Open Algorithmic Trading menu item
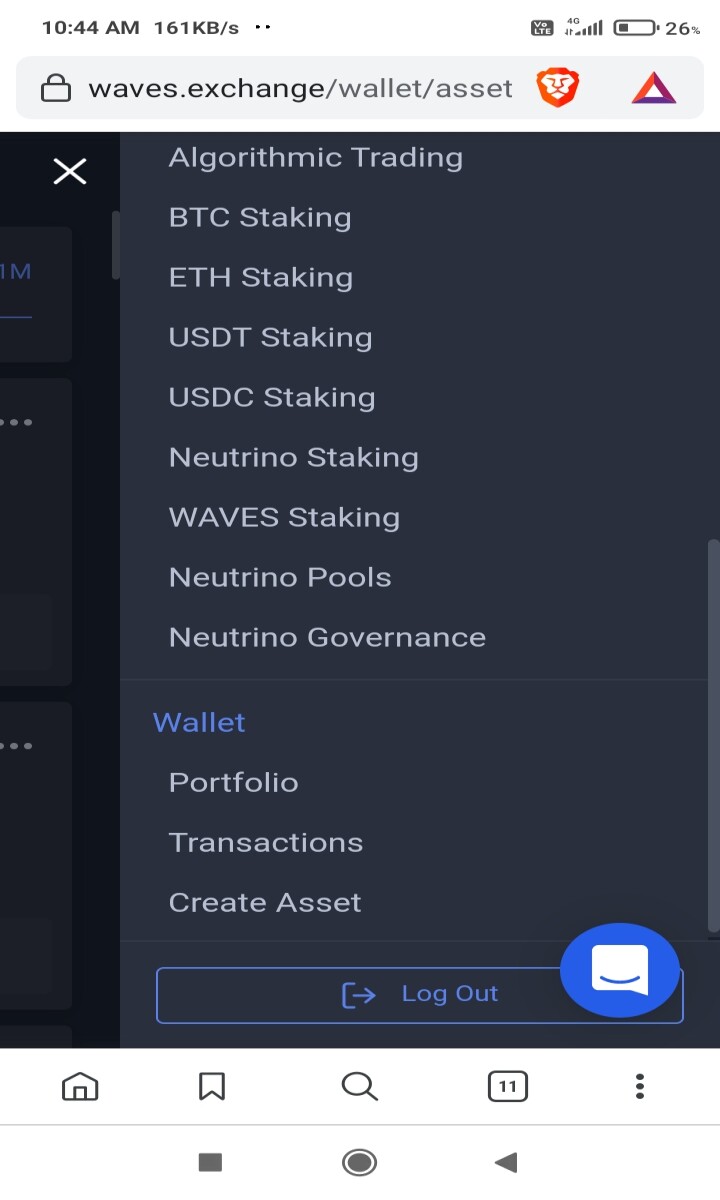Image resolution: width=720 pixels, height=1200 pixels. (316, 158)
